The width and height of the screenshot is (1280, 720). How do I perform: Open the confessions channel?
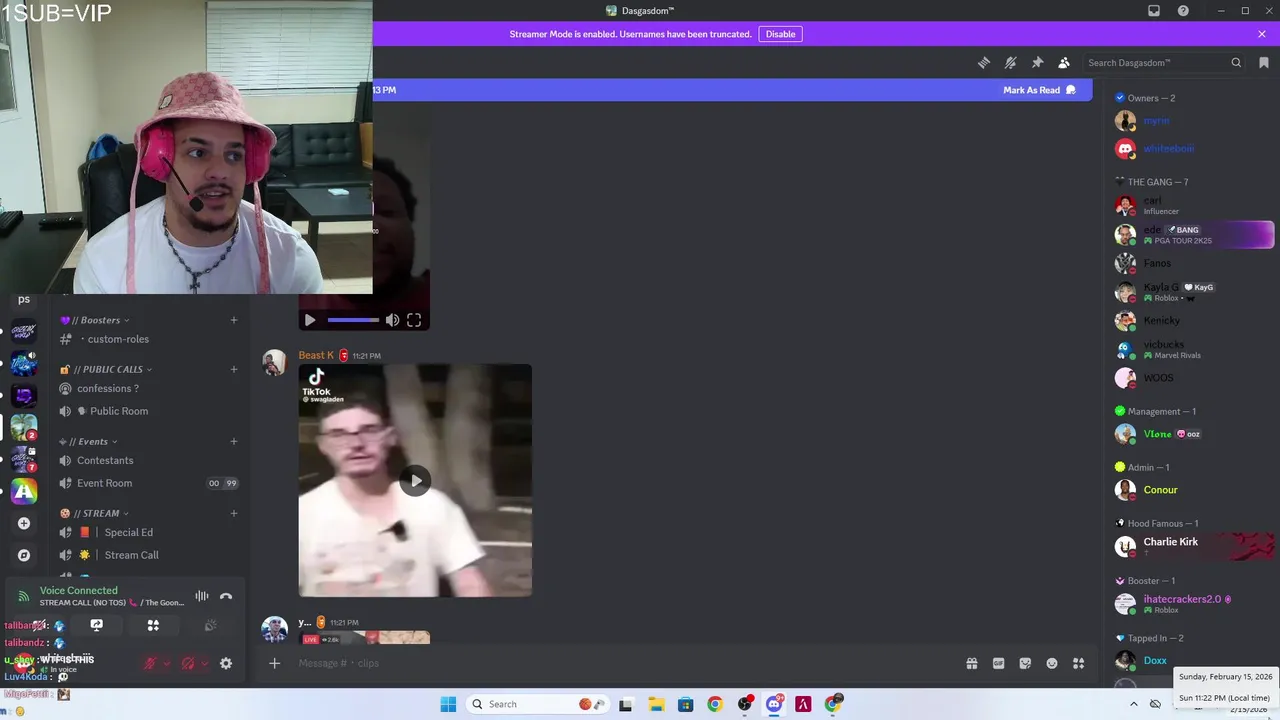click(108, 388)
